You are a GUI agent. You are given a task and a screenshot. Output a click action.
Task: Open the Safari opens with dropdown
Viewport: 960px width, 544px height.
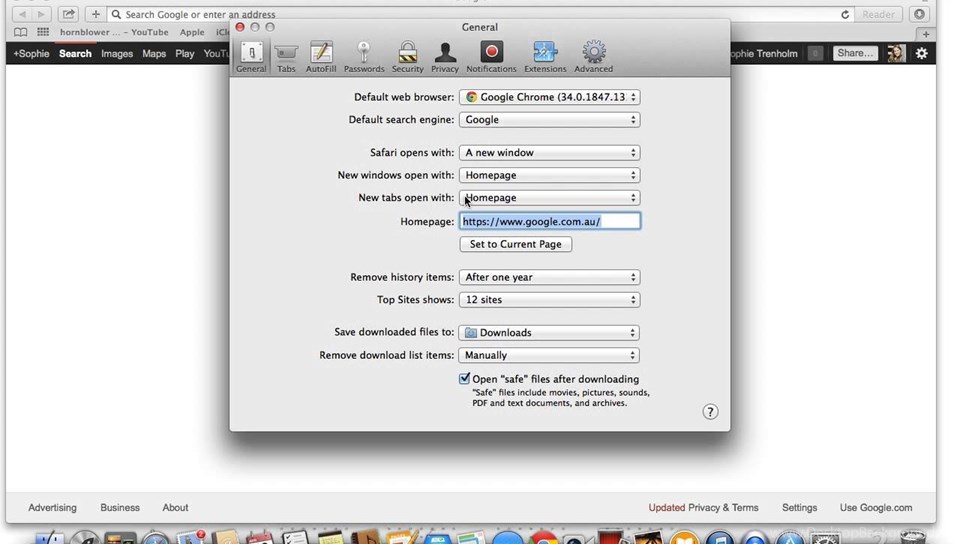pyautogui.click(x=549, y=152)
